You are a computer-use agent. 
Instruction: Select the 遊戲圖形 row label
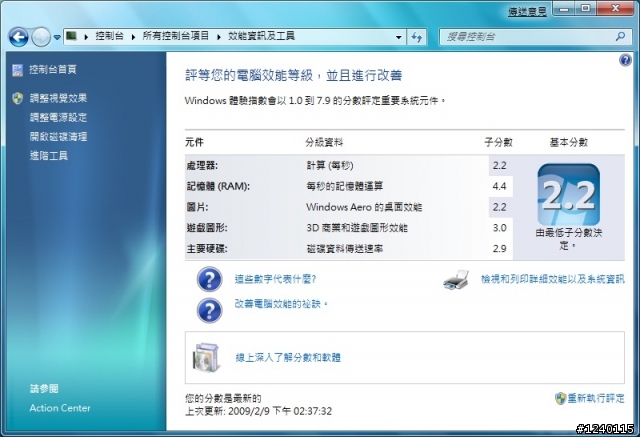point(207,228)
